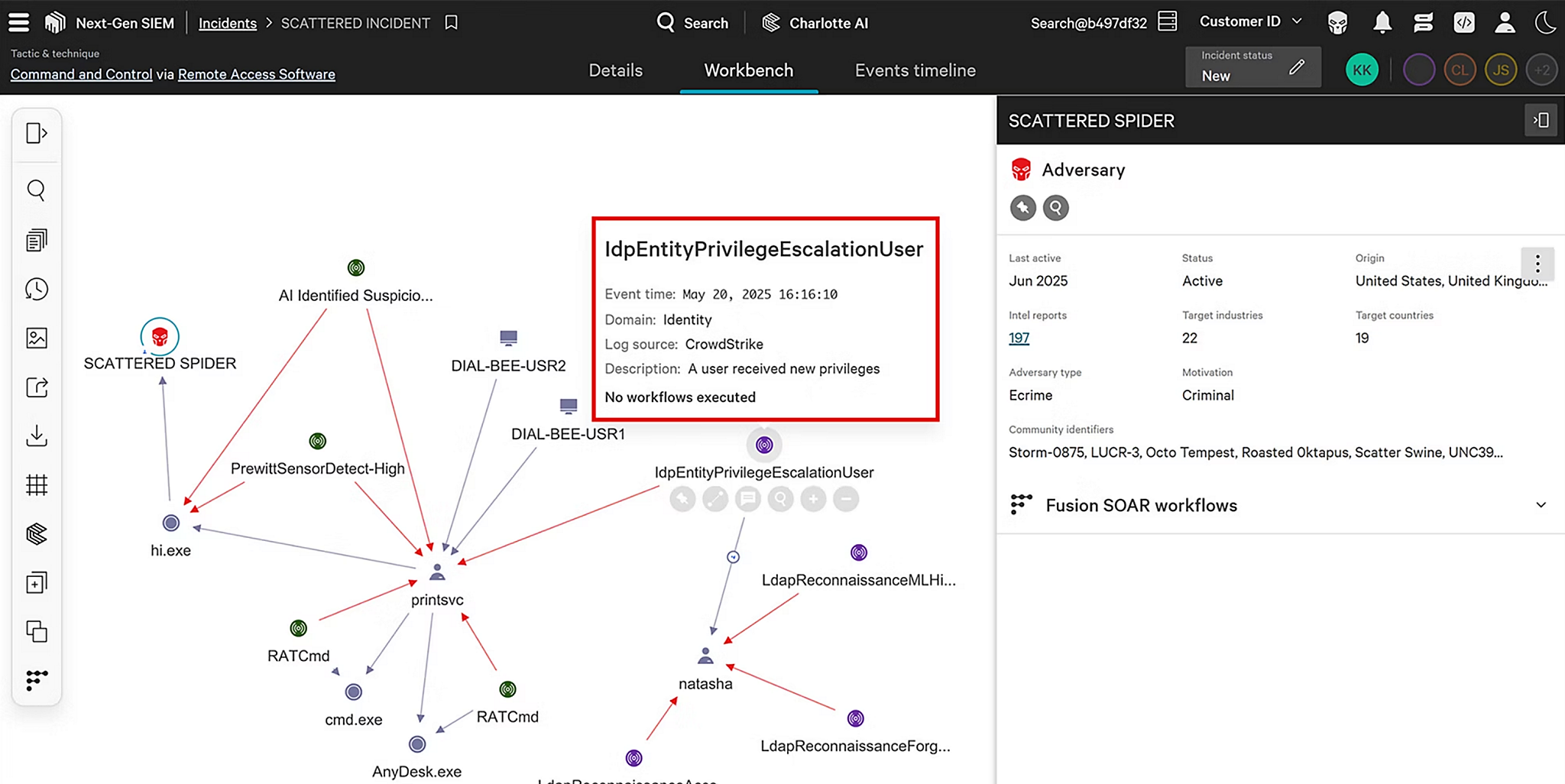Open the 197 intel reports link
This screenshot has width=1565, height=784.
(x=1019, y=338)
